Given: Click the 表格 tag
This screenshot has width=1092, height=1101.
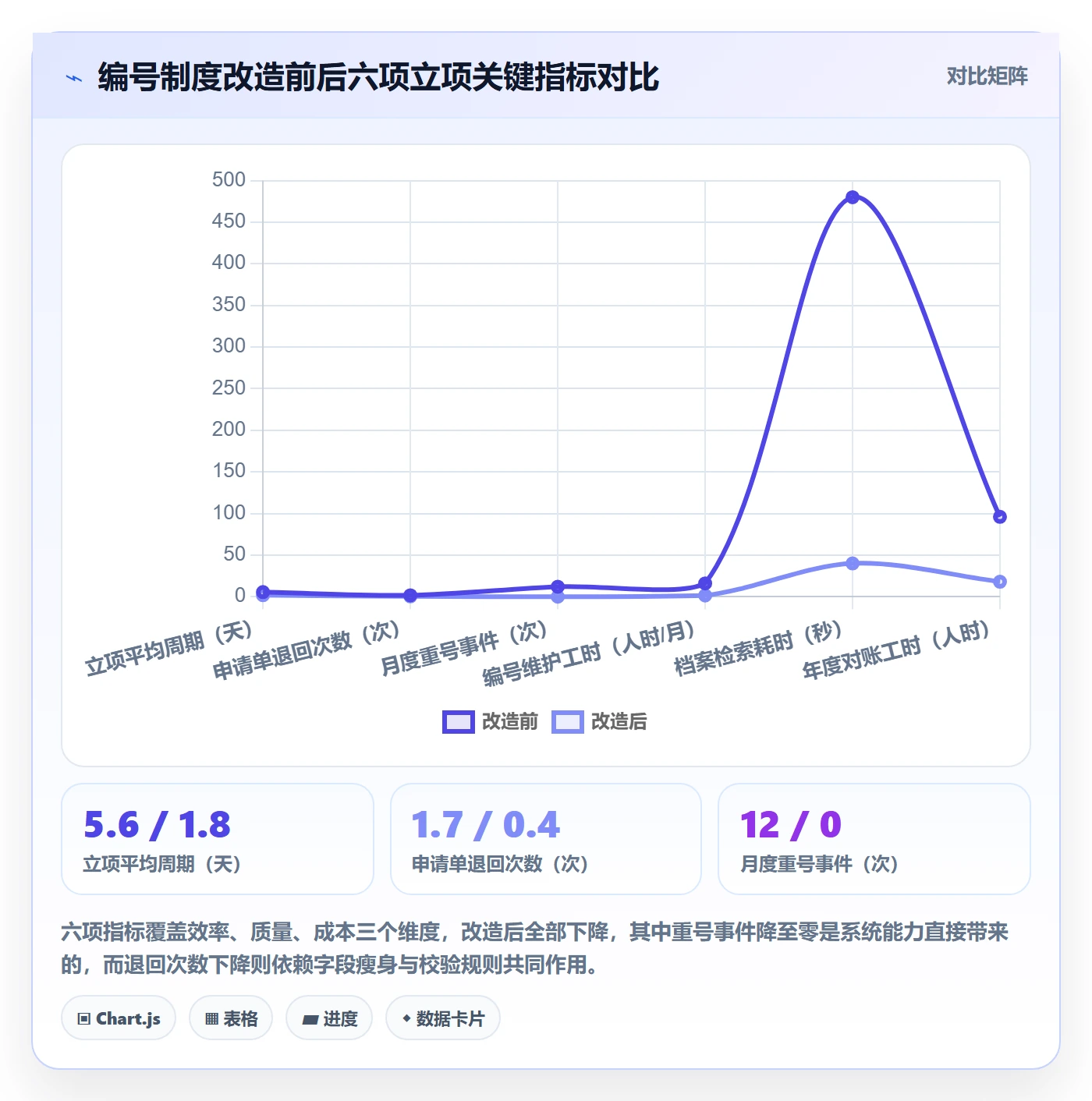Looking at the screenshot, I should click(231, 1018).
